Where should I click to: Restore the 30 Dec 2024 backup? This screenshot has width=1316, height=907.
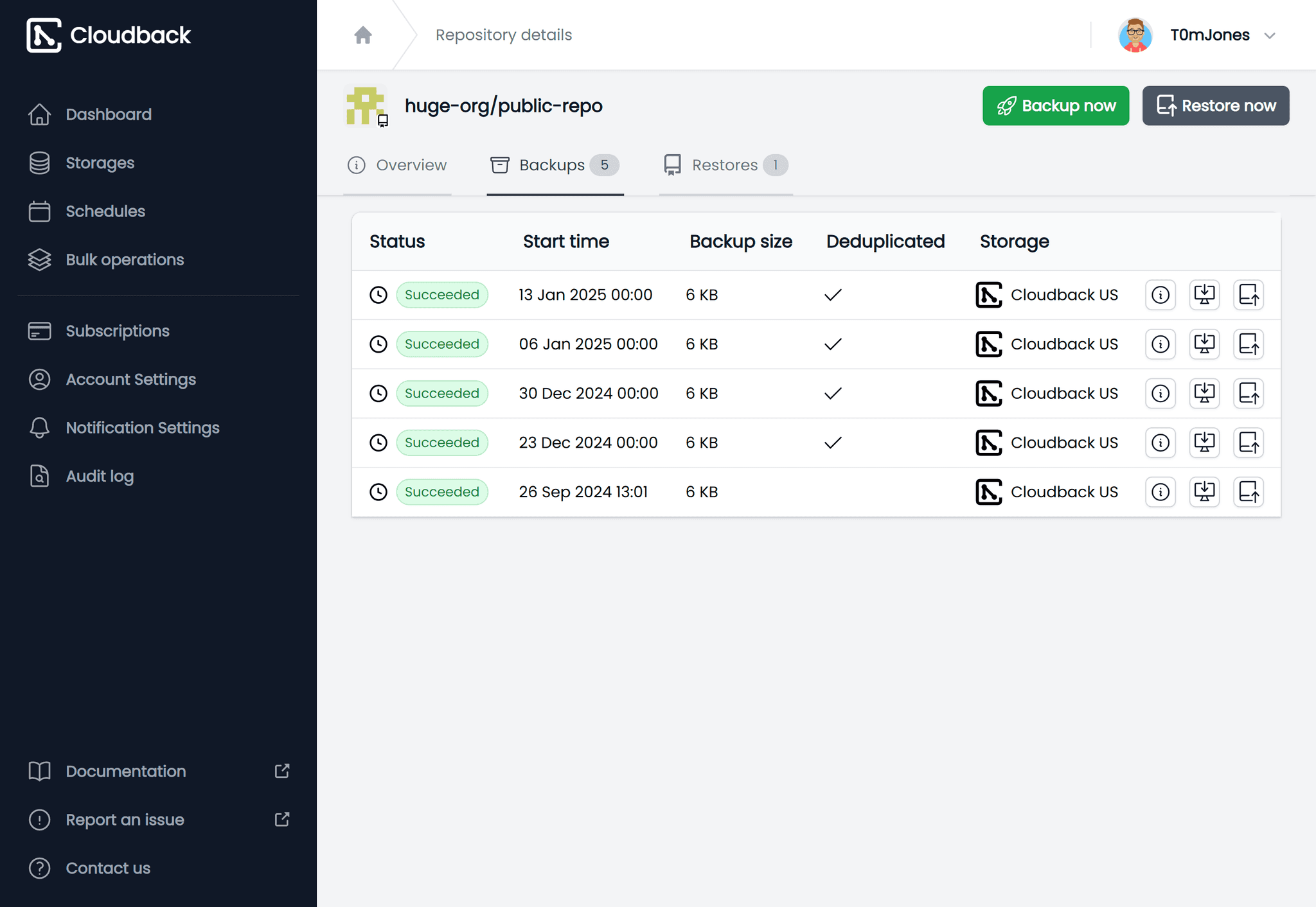coord(1248,393)
